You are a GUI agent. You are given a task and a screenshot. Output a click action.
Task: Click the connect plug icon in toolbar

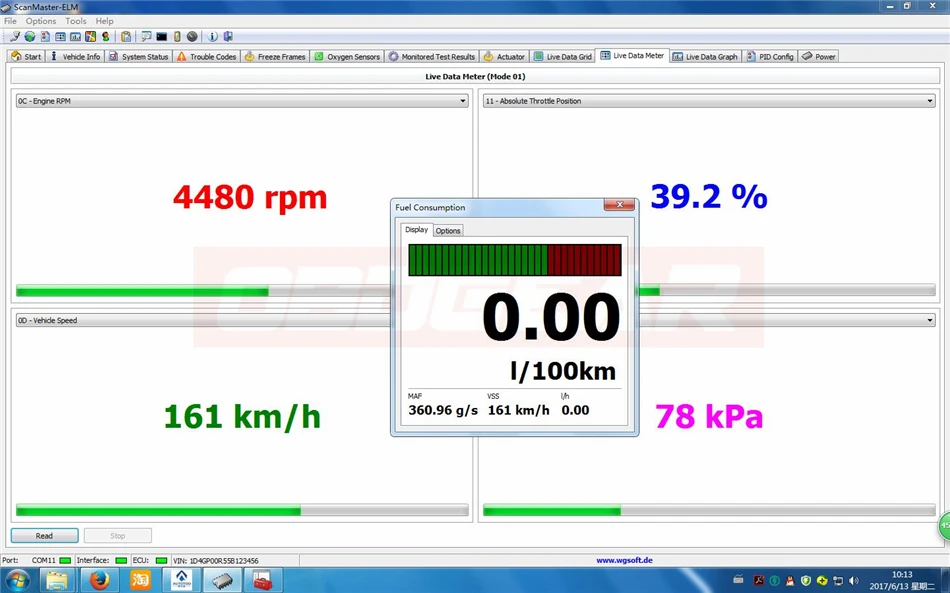pyautogui.click(x=15, y=37)
